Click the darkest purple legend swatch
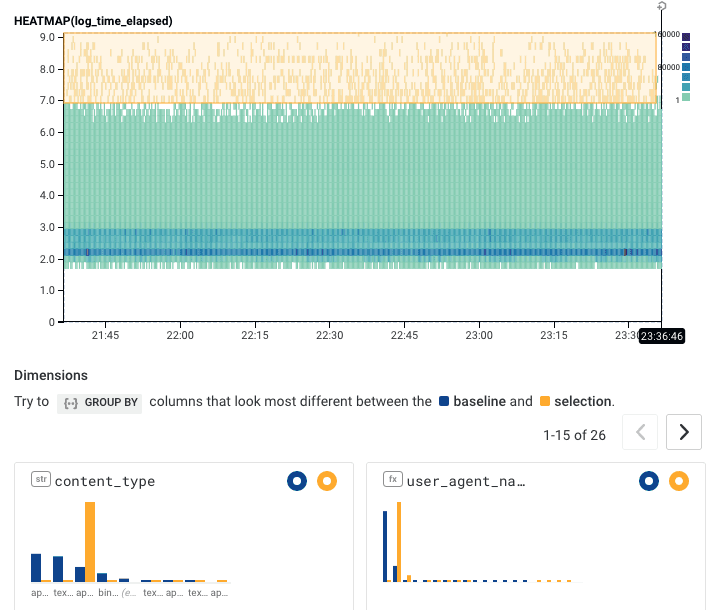Screen dimensions: 720x610 tap(686, 37)
